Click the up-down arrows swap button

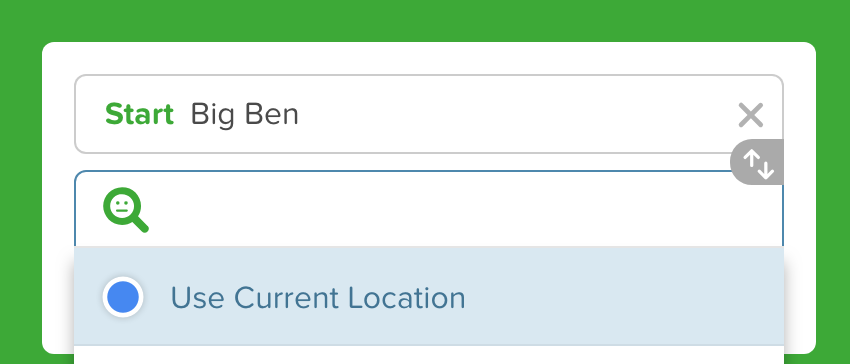[x=757, y=162]
